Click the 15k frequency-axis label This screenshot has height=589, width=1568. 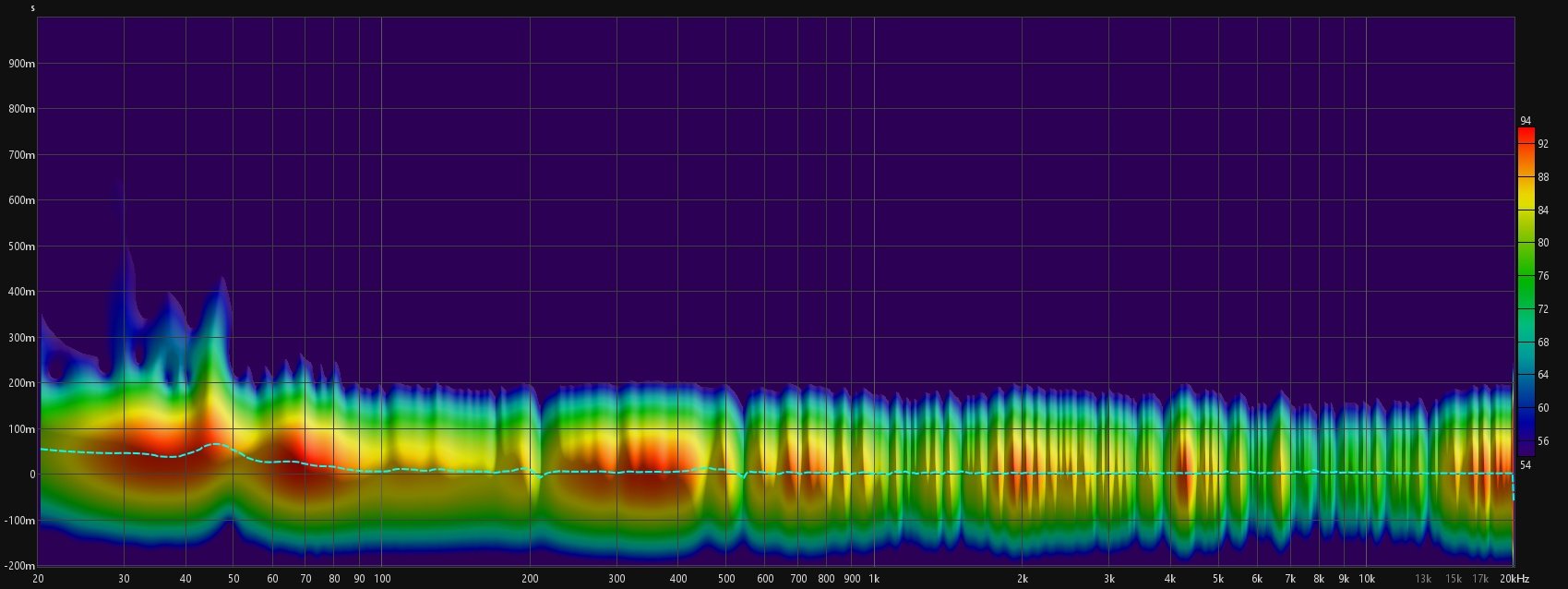tap(1454, 579)
